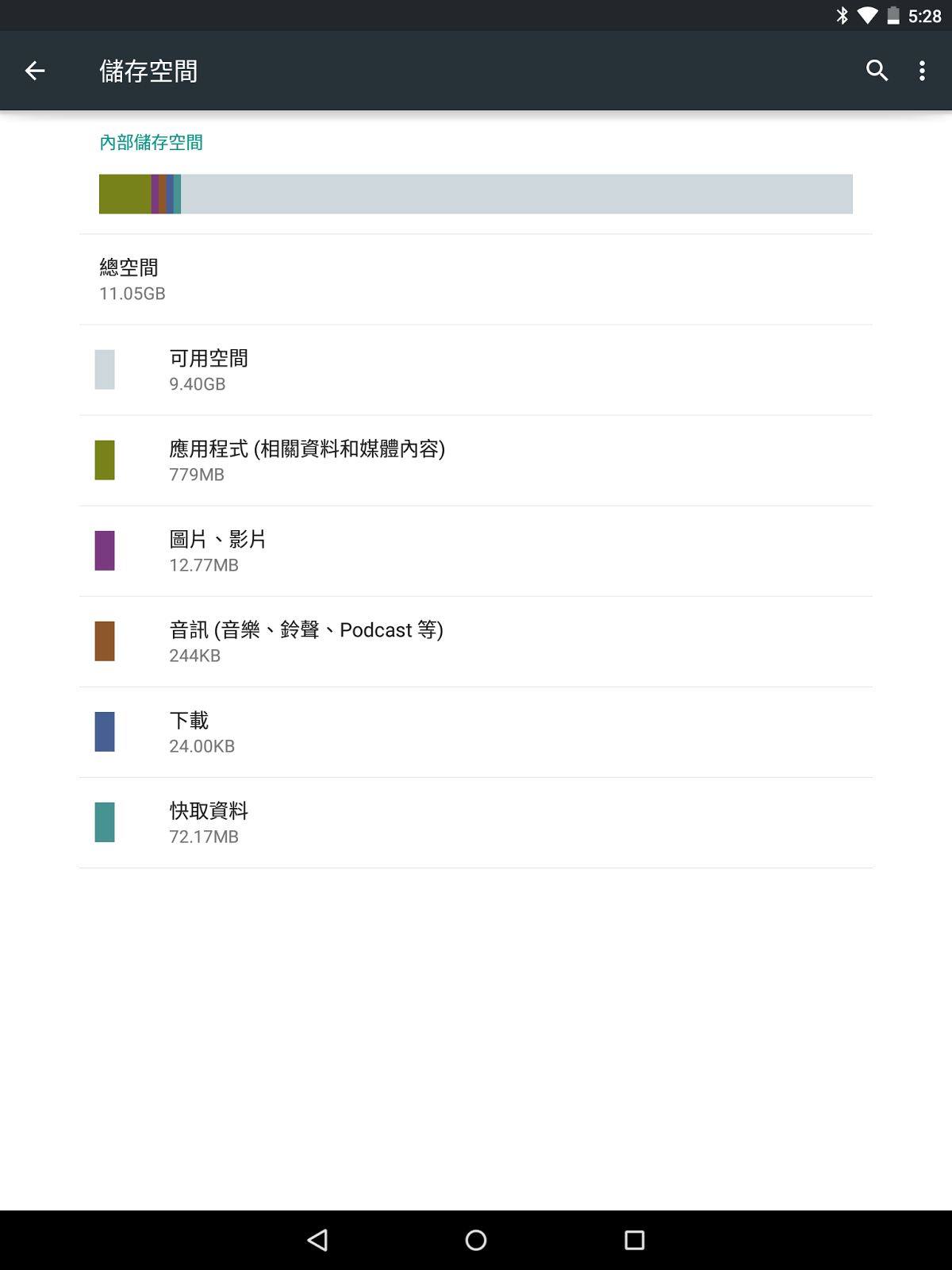Open the three-dot overflow menu
The width and height of the screenshot is (952, 1270).
click(922, 71)
